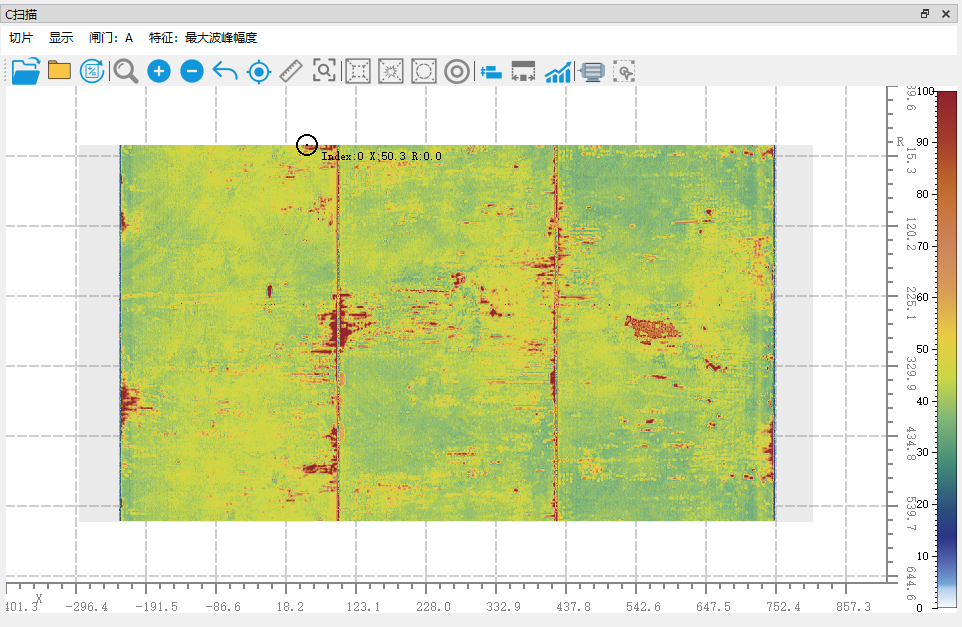
Task: Click the region zoom frame icon
Action: pos(324,71)
